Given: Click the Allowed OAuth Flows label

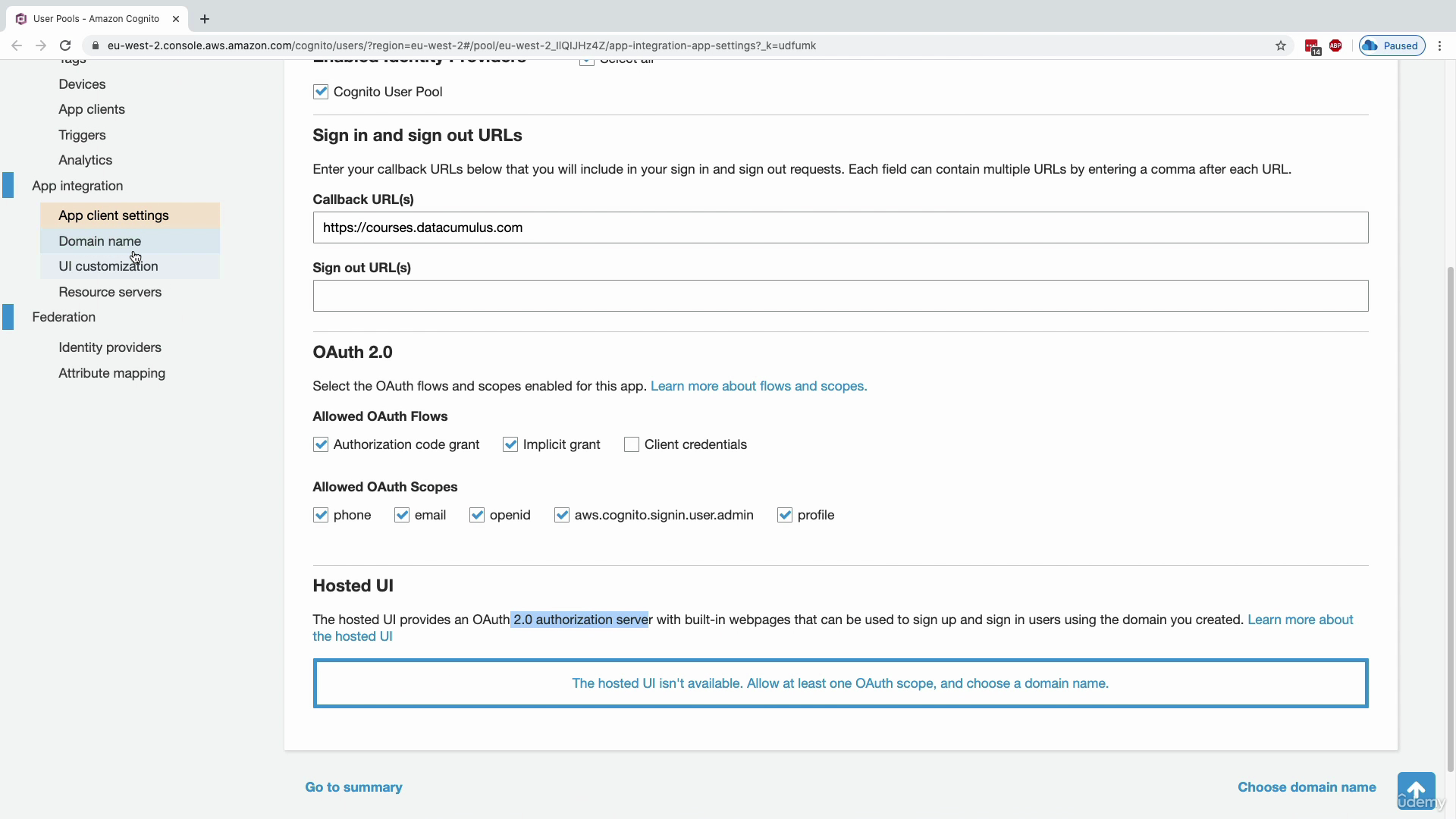Looking at the screenshot, I should tap(380, 416).
